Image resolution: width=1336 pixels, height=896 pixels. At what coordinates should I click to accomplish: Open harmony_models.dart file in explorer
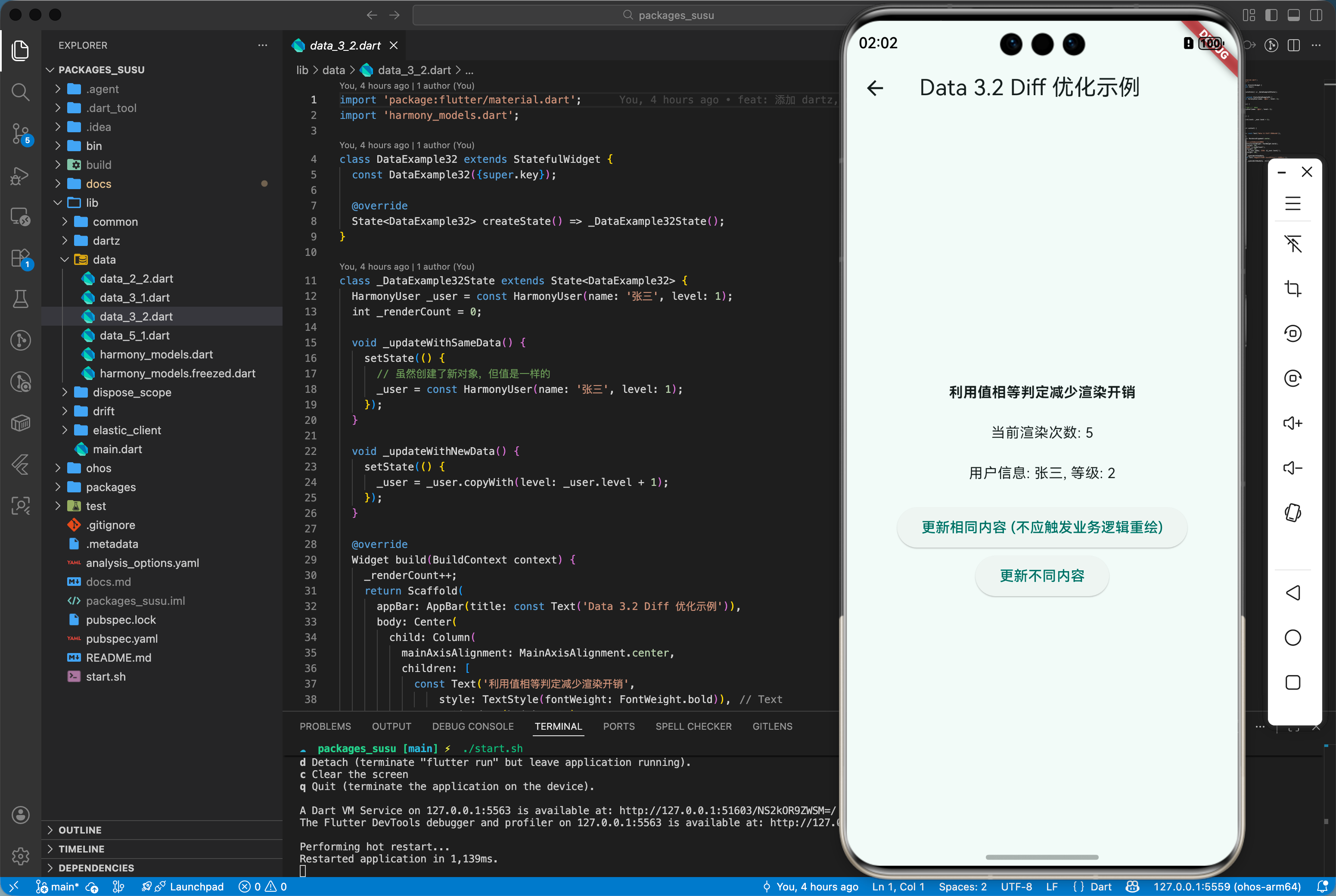coord(156,354)
